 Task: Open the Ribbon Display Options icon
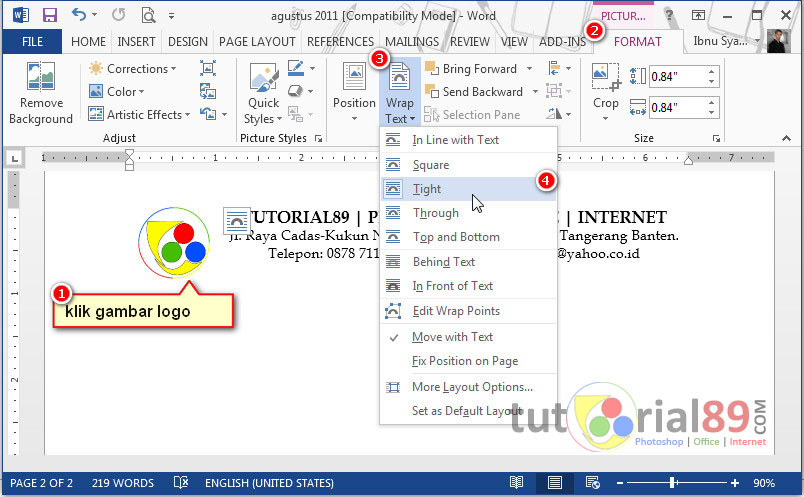point(698,15)
